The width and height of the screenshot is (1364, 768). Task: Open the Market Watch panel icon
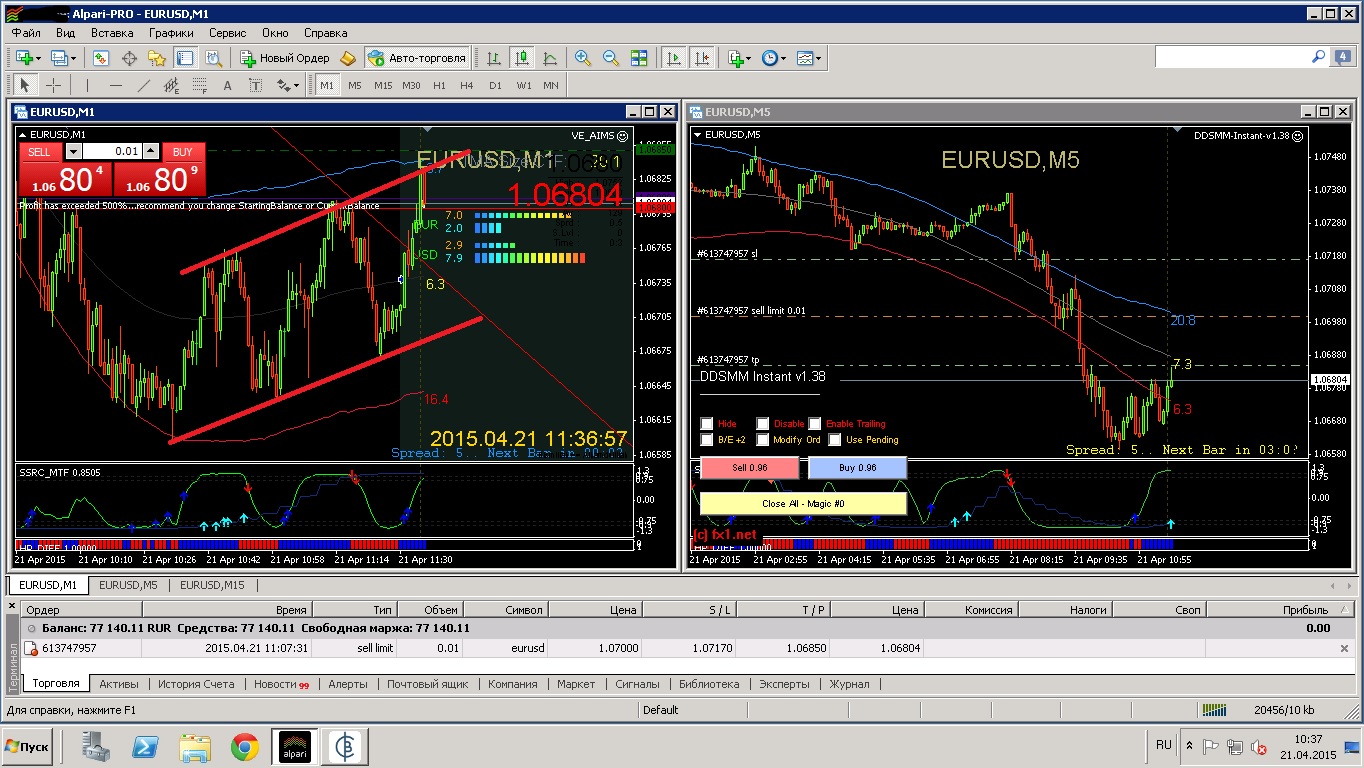pos(101,58)
